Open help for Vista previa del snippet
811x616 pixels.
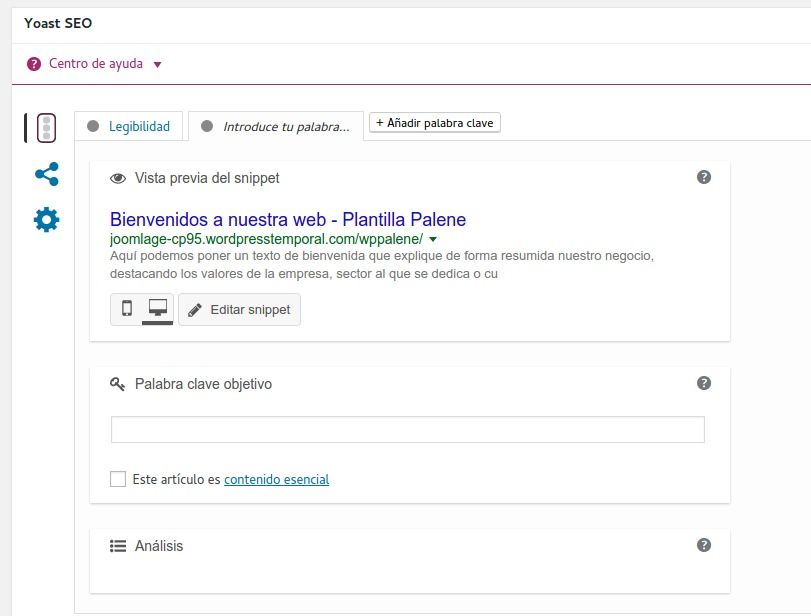tap(703, 177)
